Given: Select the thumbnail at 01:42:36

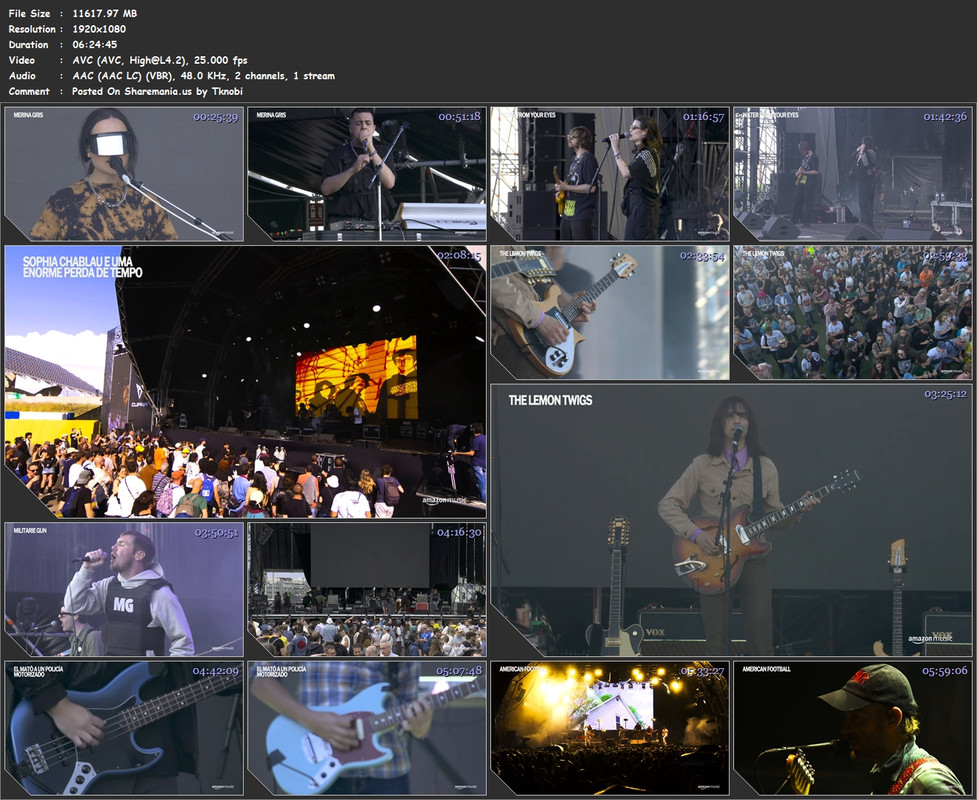Looking at the screenshot, I should 853,174.
